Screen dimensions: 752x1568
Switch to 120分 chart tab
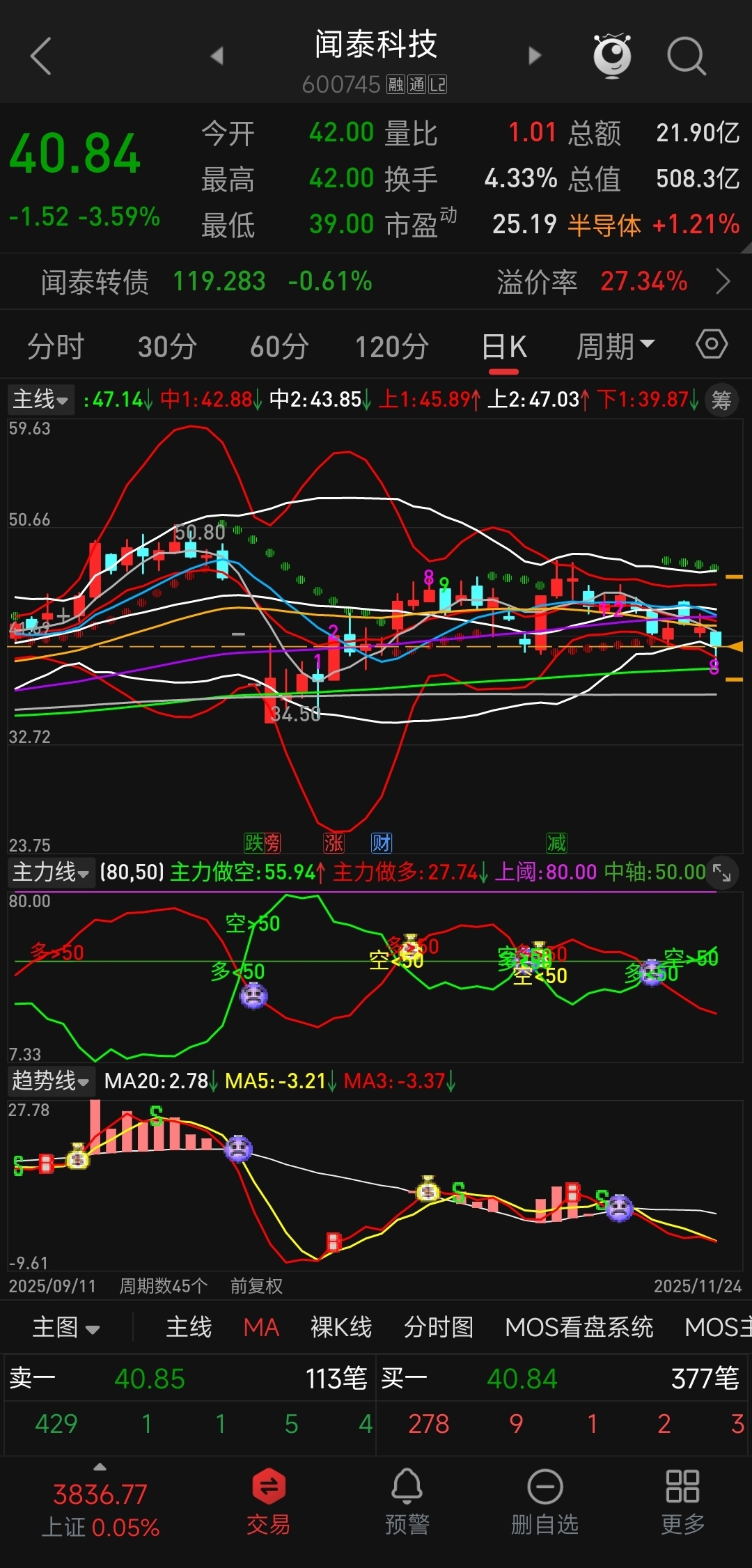tap(392, 346)
